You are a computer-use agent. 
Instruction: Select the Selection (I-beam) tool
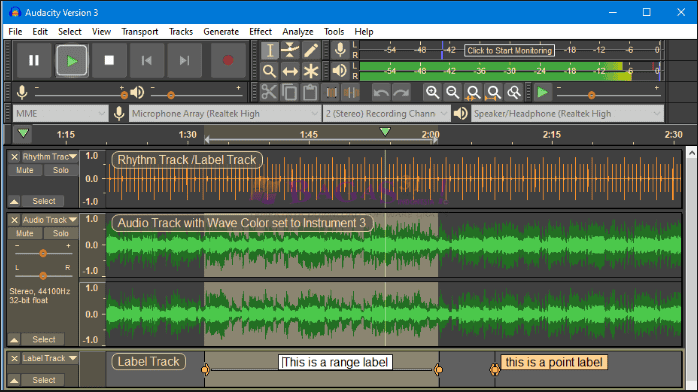coord(269,51)
